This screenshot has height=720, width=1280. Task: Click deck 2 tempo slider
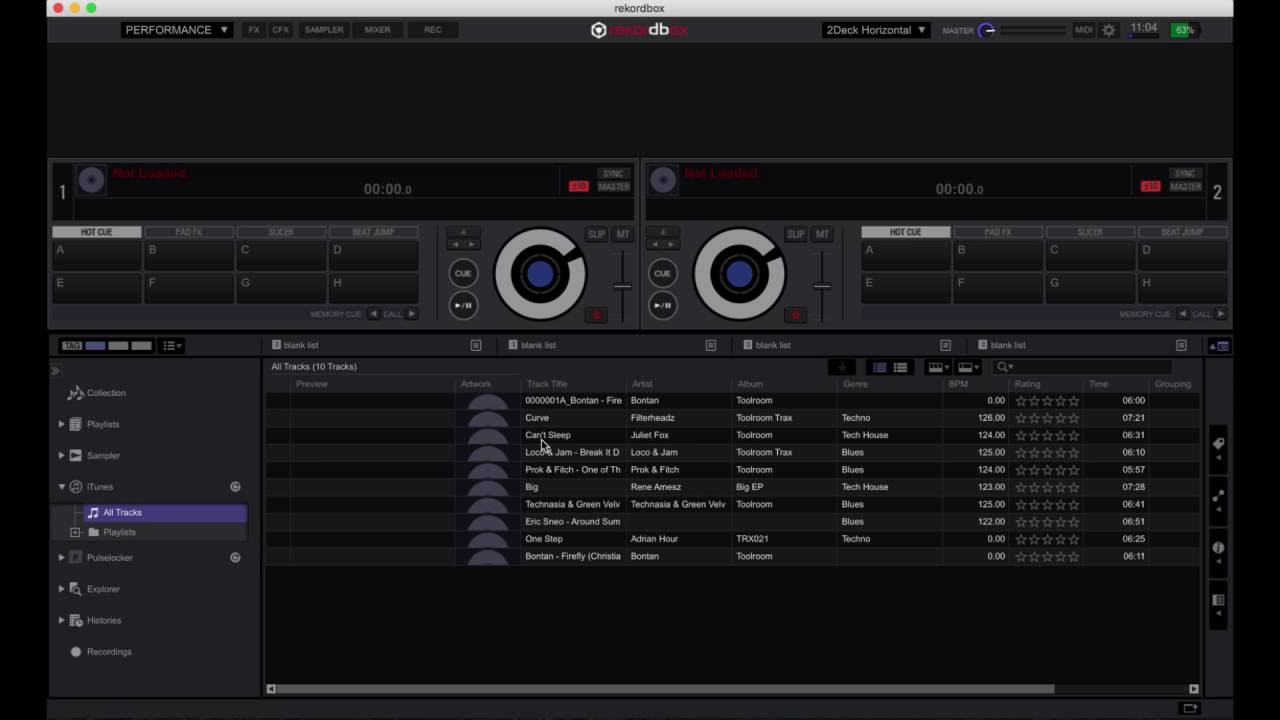[x=821, y=286]
